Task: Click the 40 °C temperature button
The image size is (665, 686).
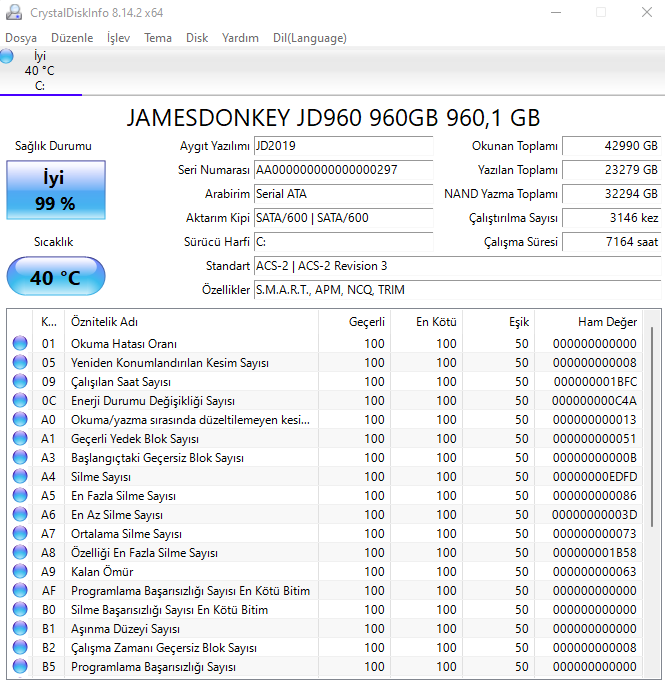Action: pos(55,277)
